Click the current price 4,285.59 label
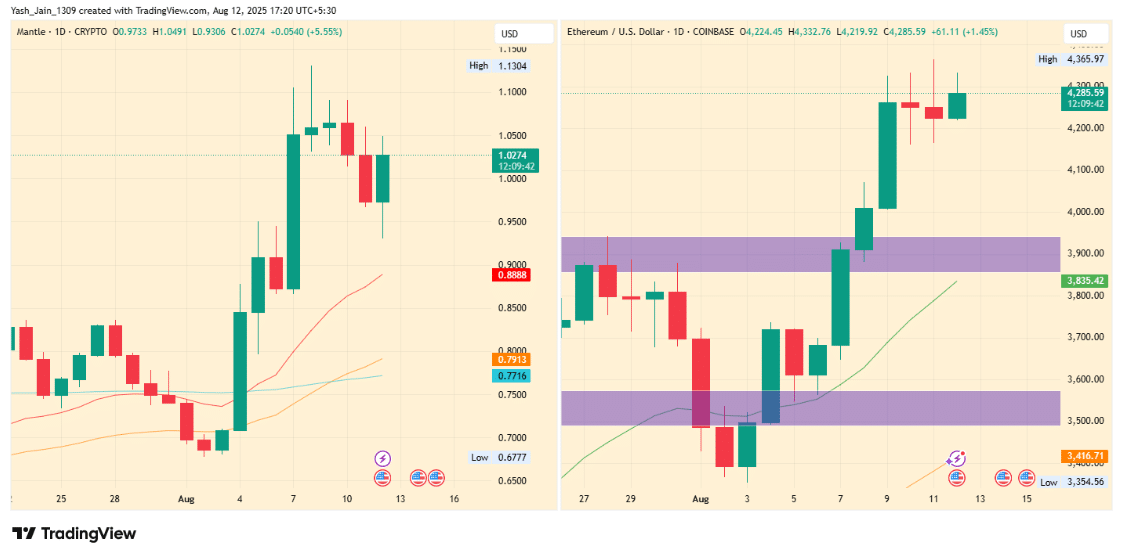The height and width of the screenshot is (546, 1124). [x=1084, y=92]
